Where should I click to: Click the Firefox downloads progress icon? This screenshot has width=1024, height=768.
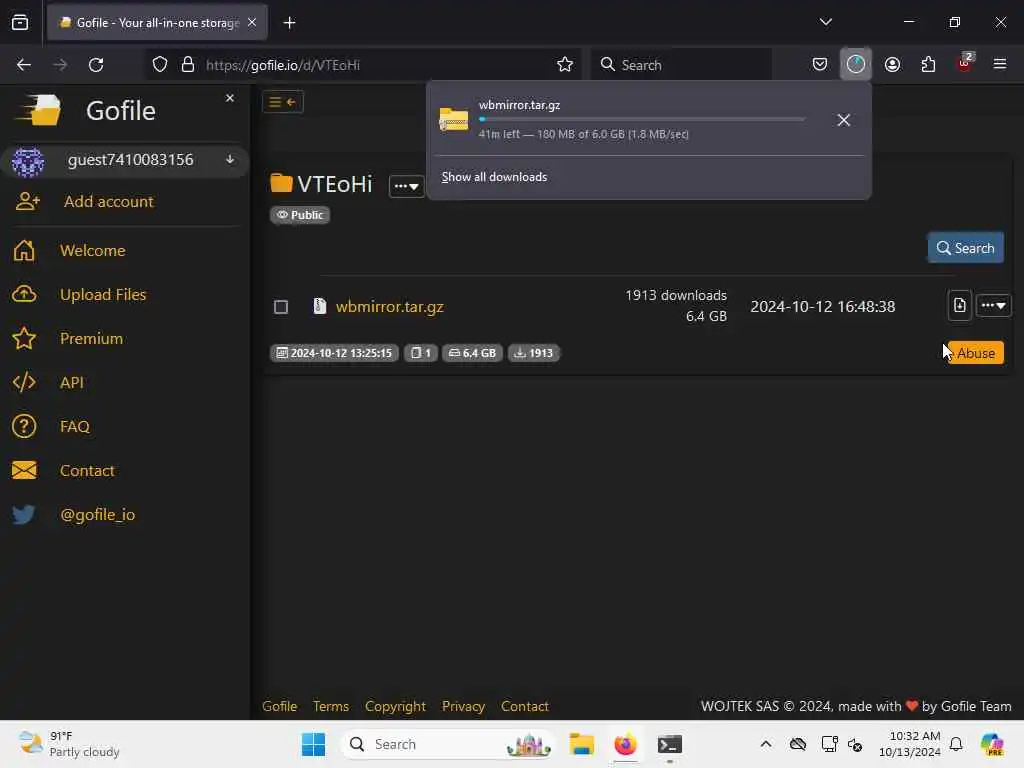coord(856,64)
